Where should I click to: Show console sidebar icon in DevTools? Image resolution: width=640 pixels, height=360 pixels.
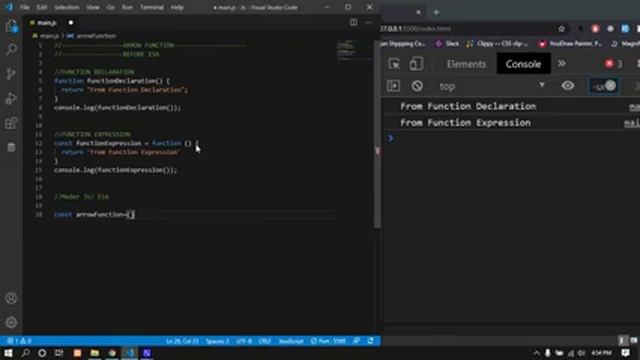[393, 86]
